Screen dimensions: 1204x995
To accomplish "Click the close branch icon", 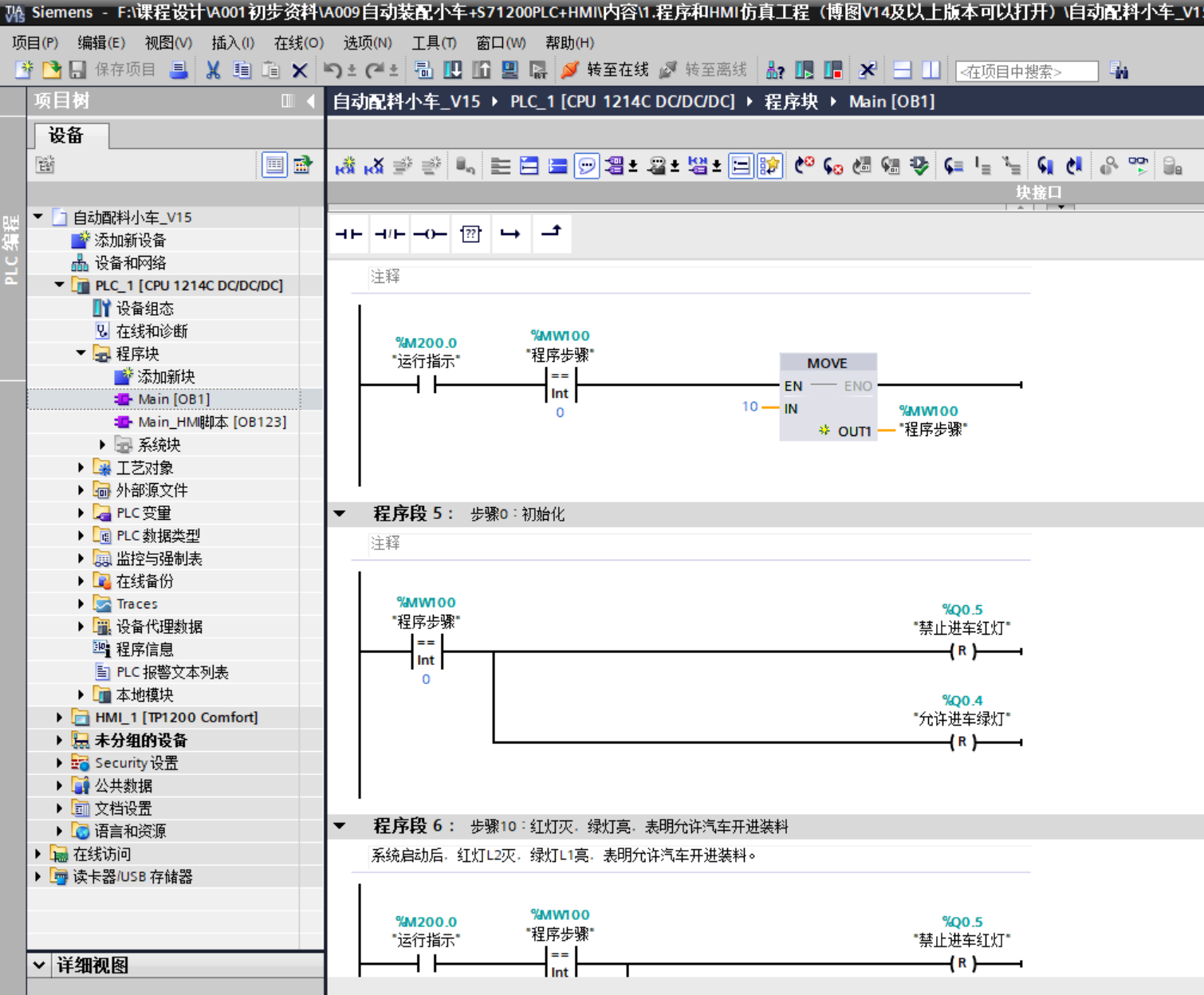I will point(551,233).
